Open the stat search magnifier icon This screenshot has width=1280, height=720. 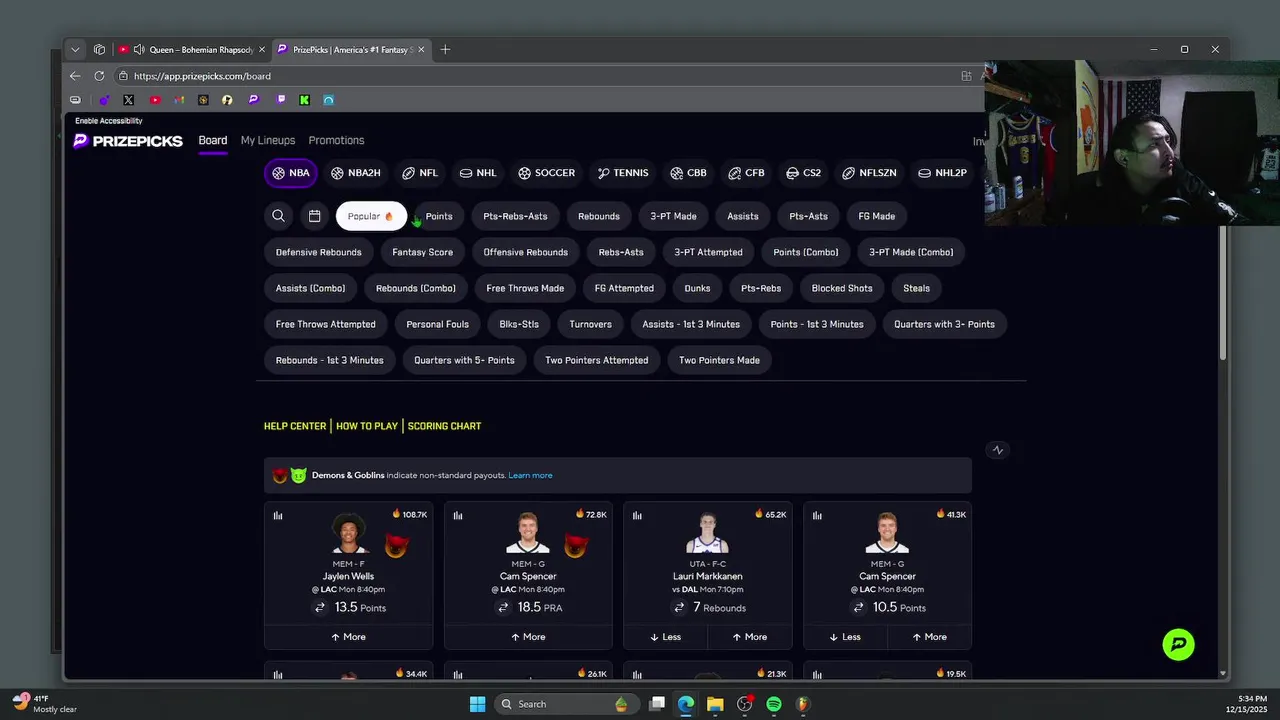(x=278, y=216)
